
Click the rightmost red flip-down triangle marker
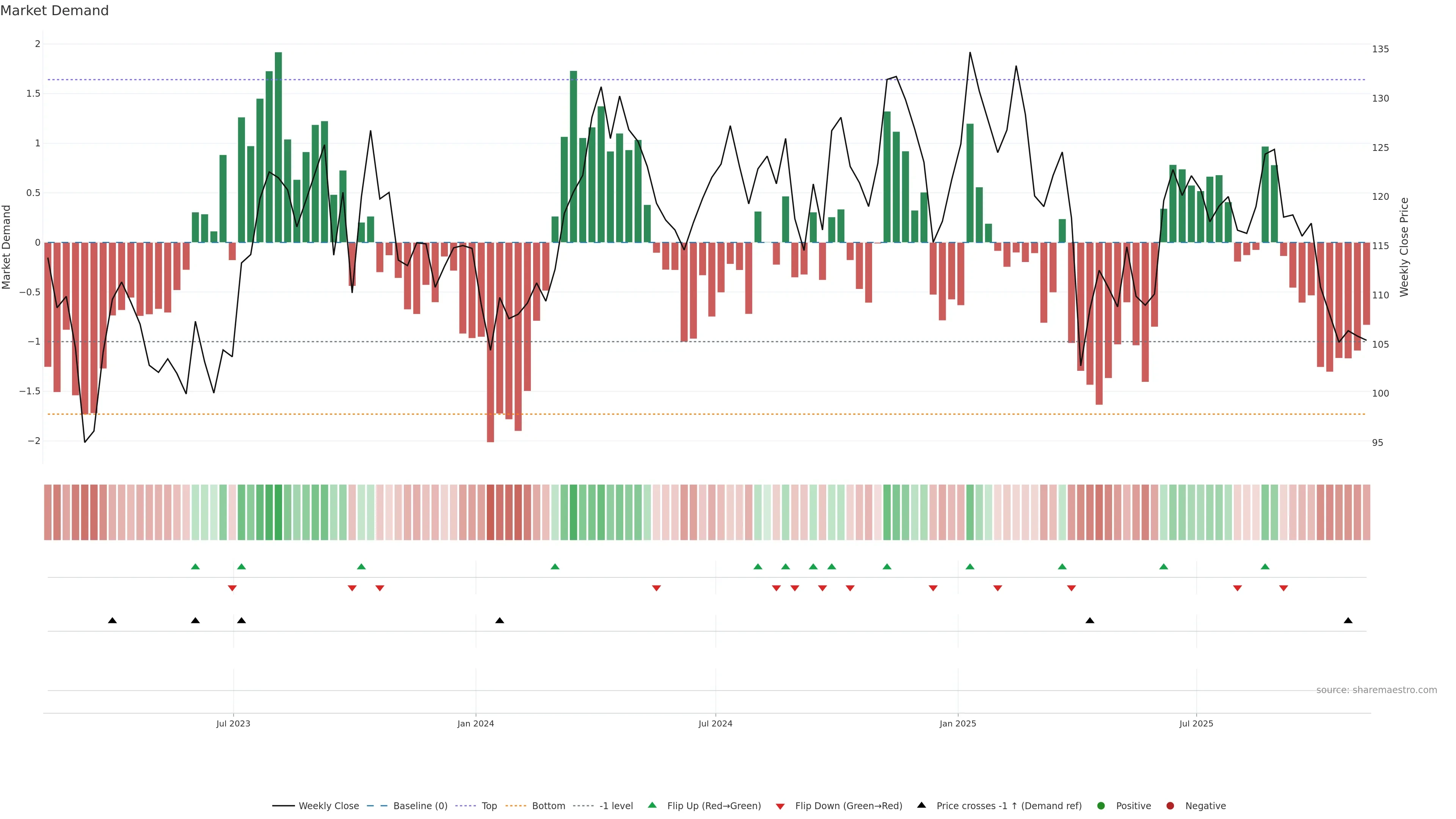pos(1283,588)
